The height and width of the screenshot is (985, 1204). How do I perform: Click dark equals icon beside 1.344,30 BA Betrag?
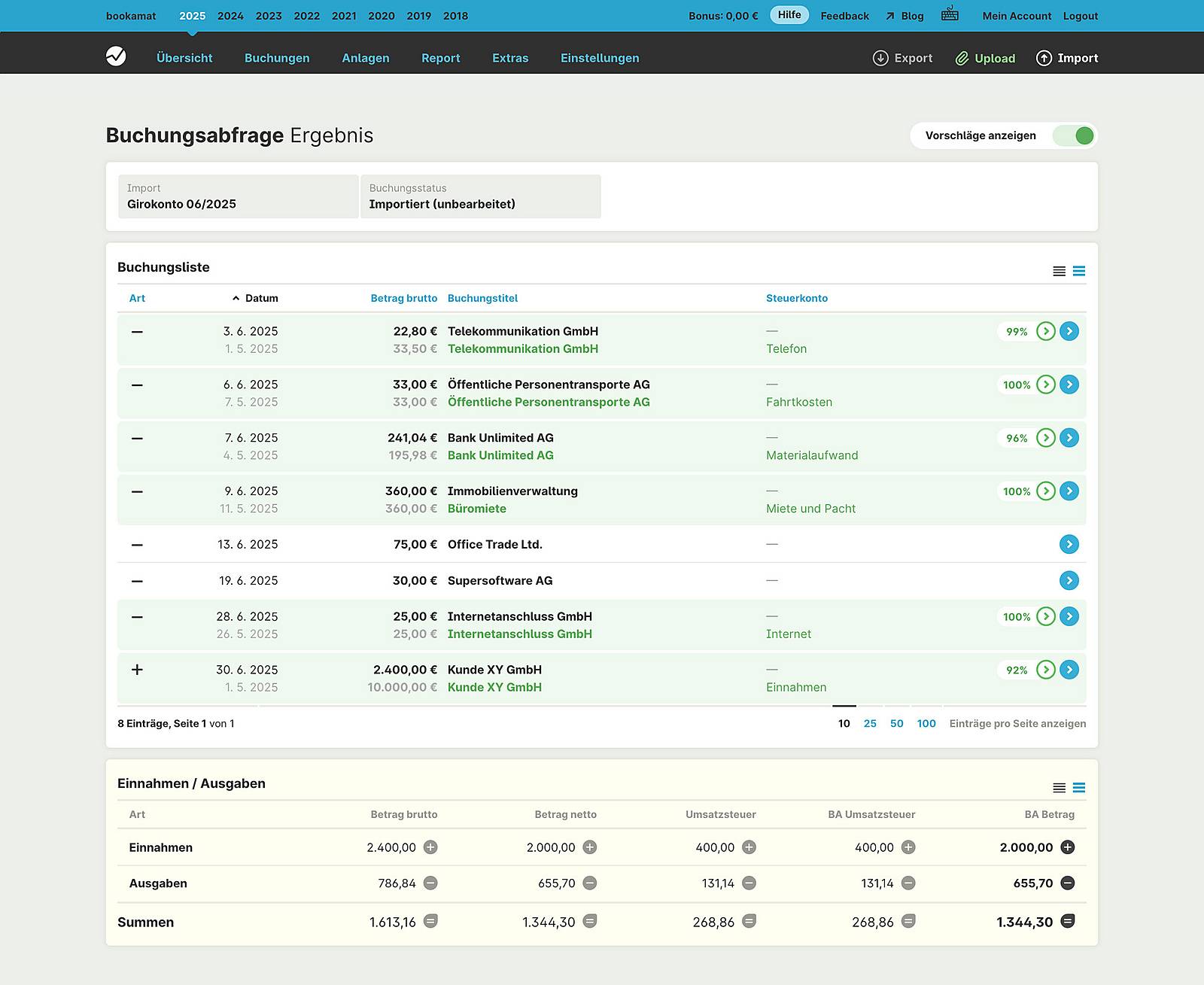click(x=1067, y=921)
